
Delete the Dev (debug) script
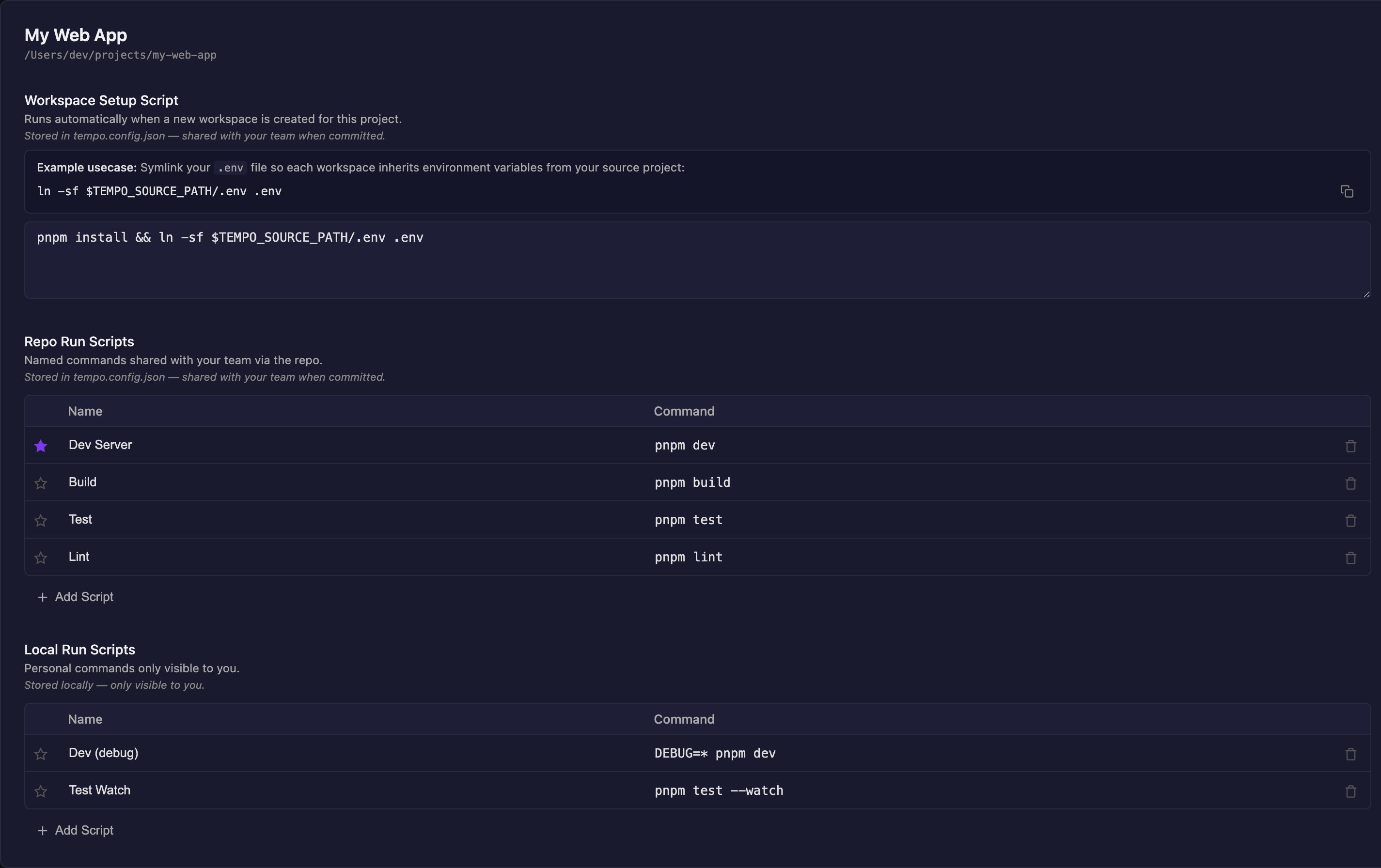1350,753
